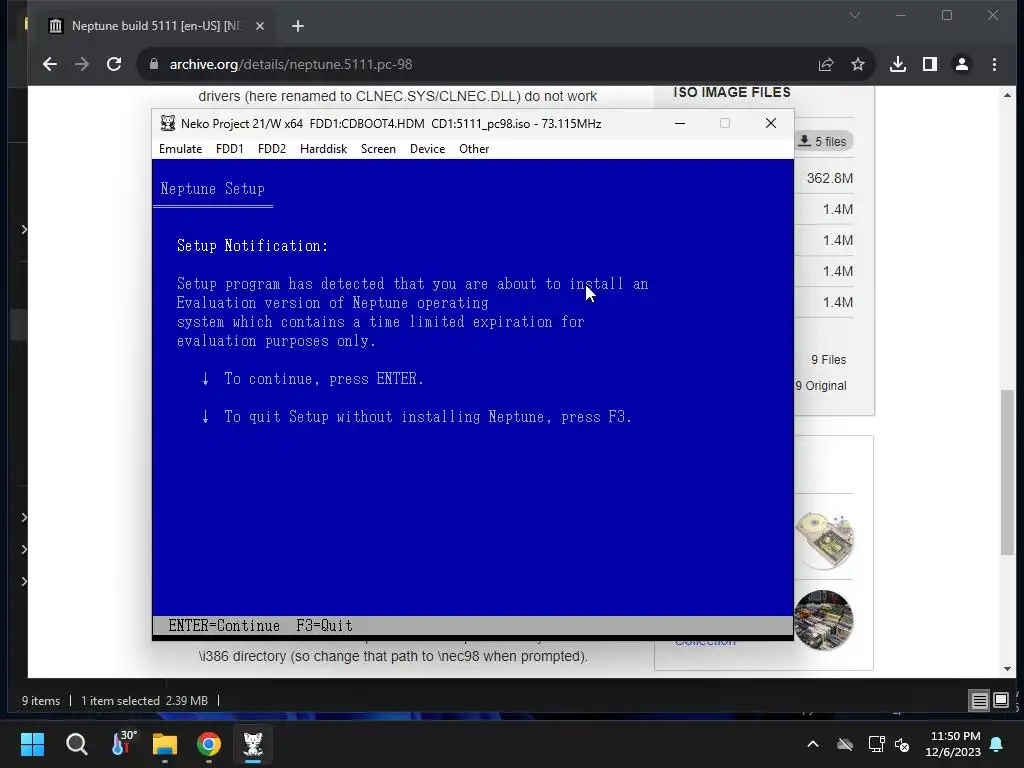Show hidden system tray icons
The height and width of the screenshot is (768, 1024).
(813, 744)
